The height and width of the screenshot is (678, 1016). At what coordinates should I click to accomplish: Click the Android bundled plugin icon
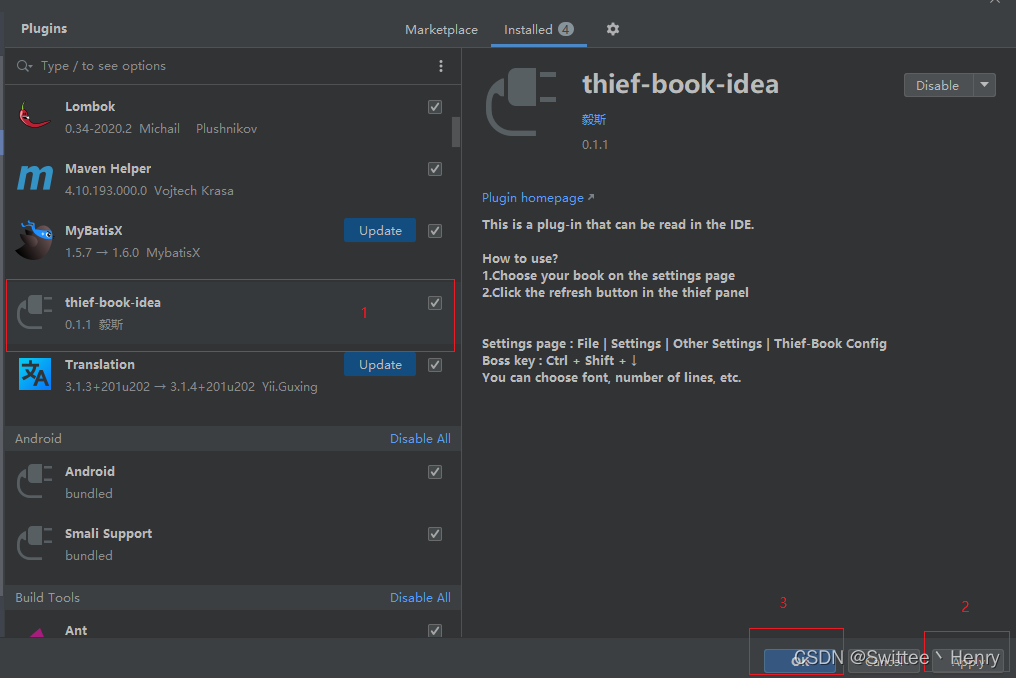tap(34, 481)
